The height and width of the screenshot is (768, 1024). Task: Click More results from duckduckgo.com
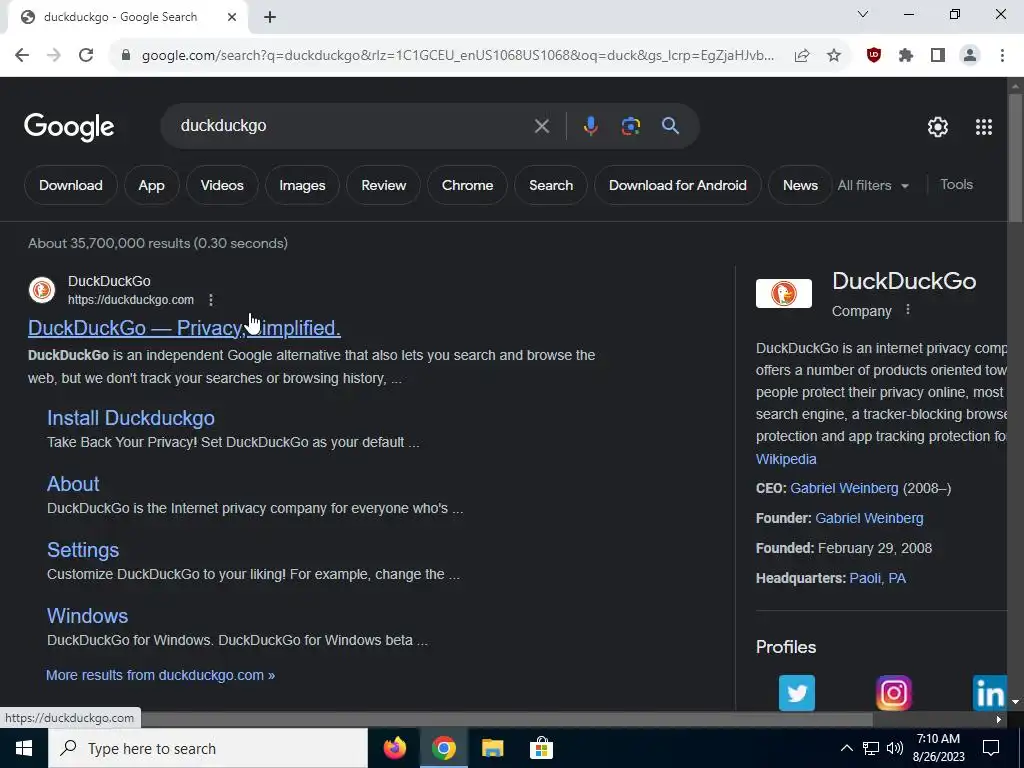pyautogui.click(x=160, y=675)
